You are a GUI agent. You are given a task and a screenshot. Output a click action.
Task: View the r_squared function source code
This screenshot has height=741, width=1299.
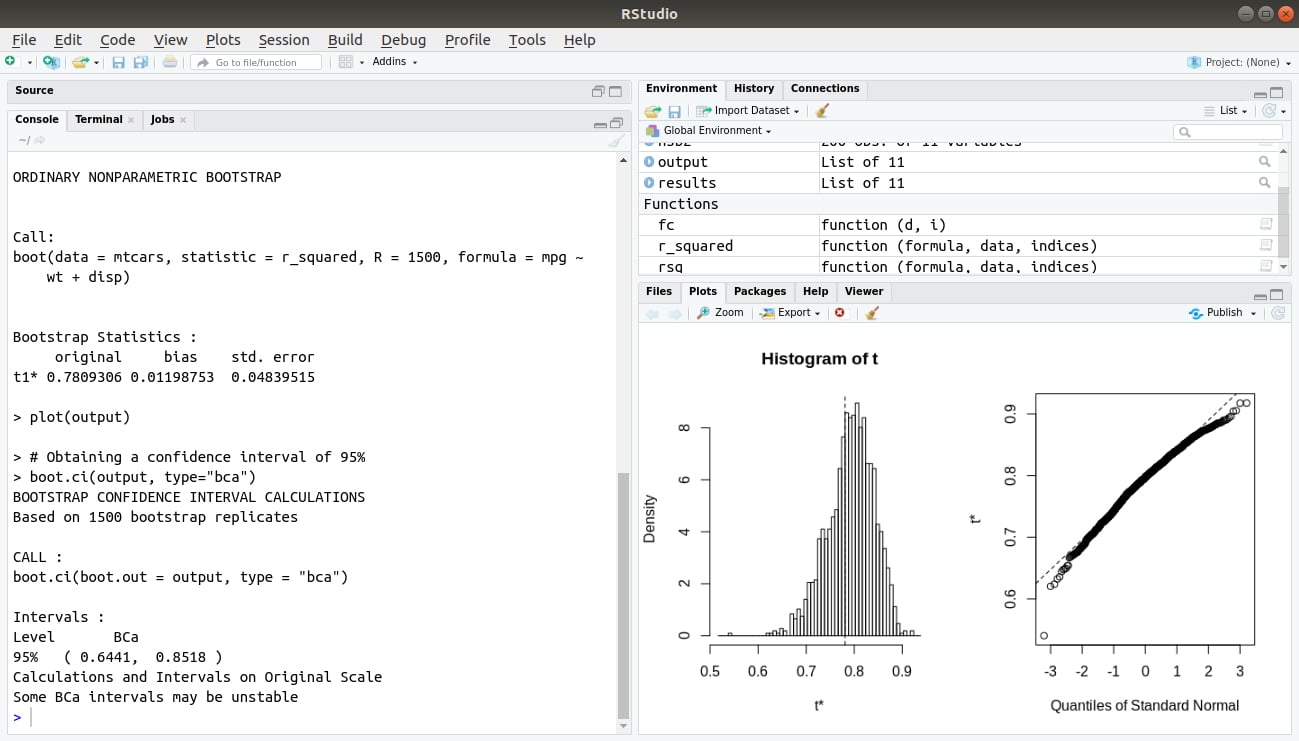[x=1266, y=245]
